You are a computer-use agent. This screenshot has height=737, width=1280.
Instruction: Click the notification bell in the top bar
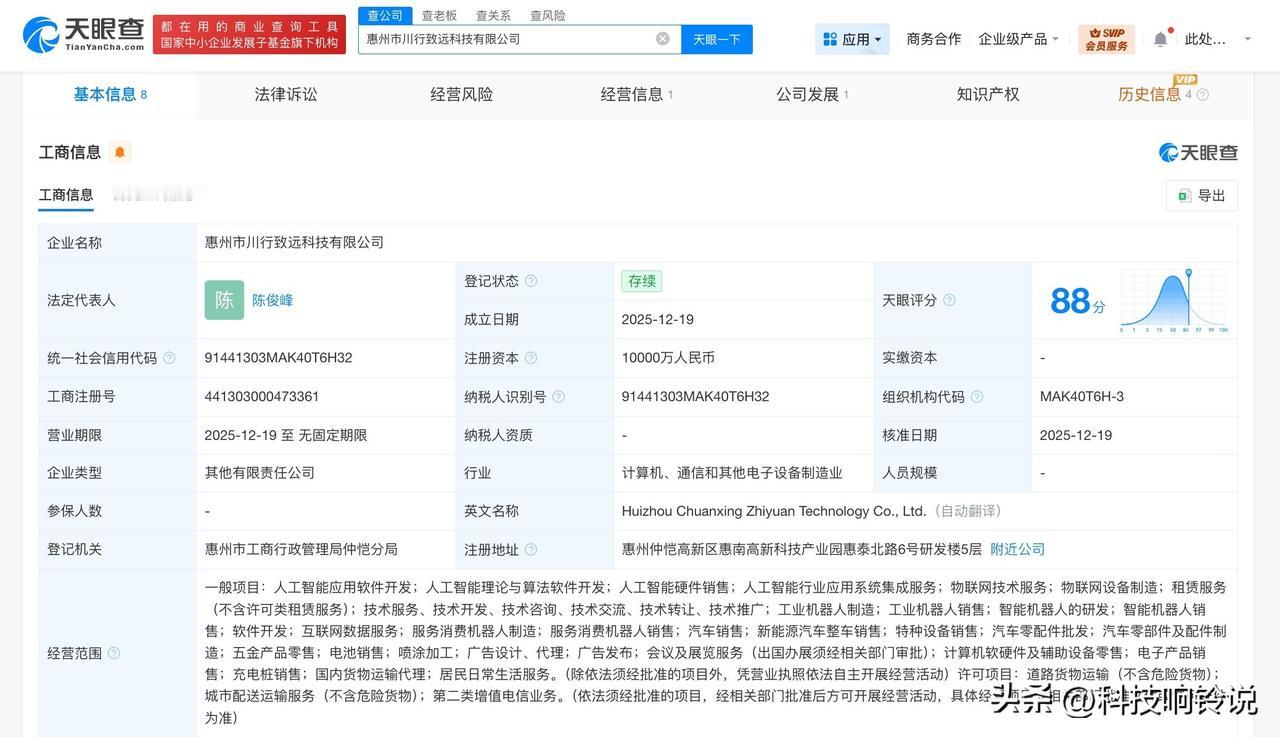click(x=1159, y=36)
